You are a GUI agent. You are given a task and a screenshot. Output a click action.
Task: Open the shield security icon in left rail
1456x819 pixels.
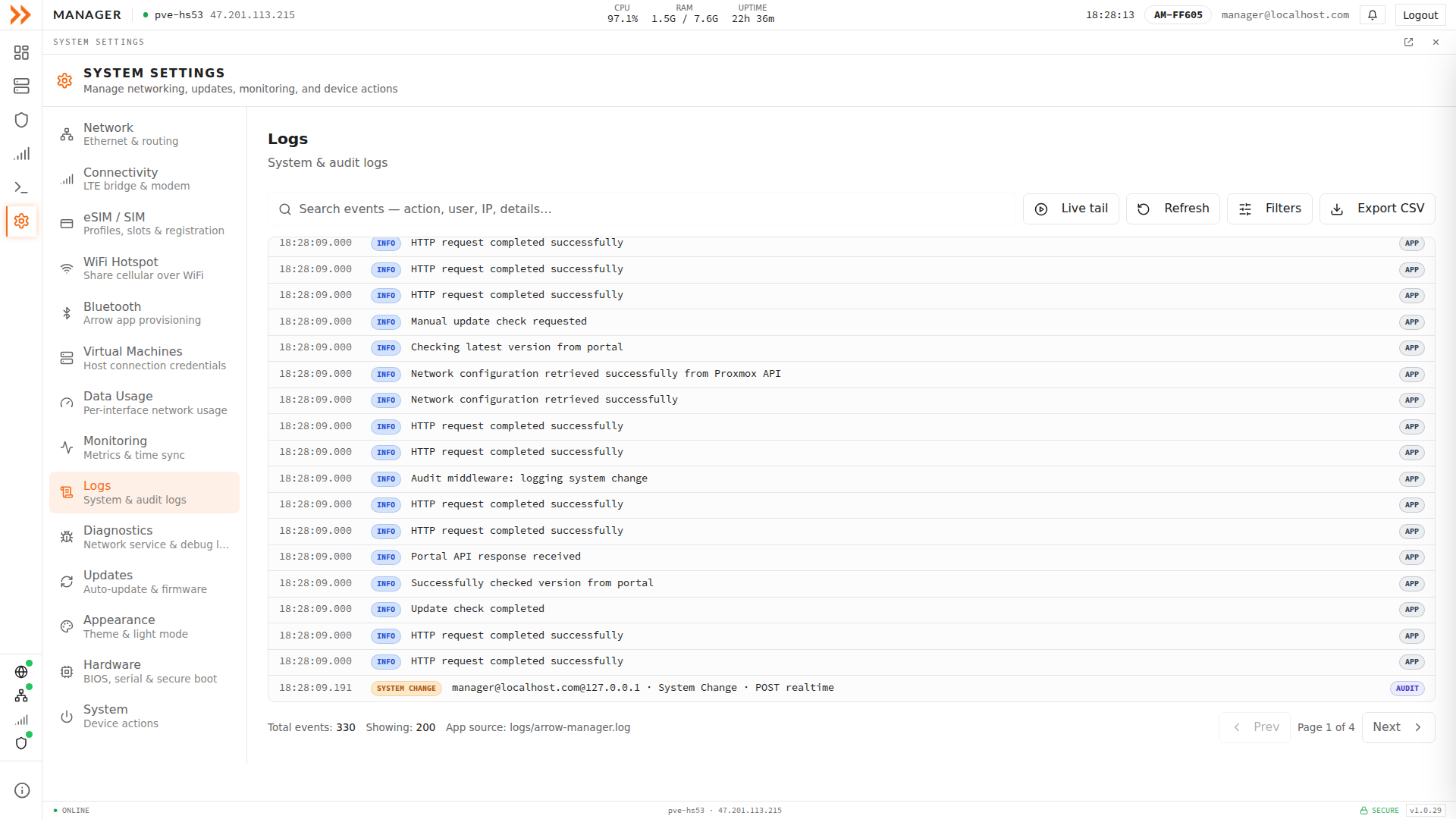coord(21,120)
